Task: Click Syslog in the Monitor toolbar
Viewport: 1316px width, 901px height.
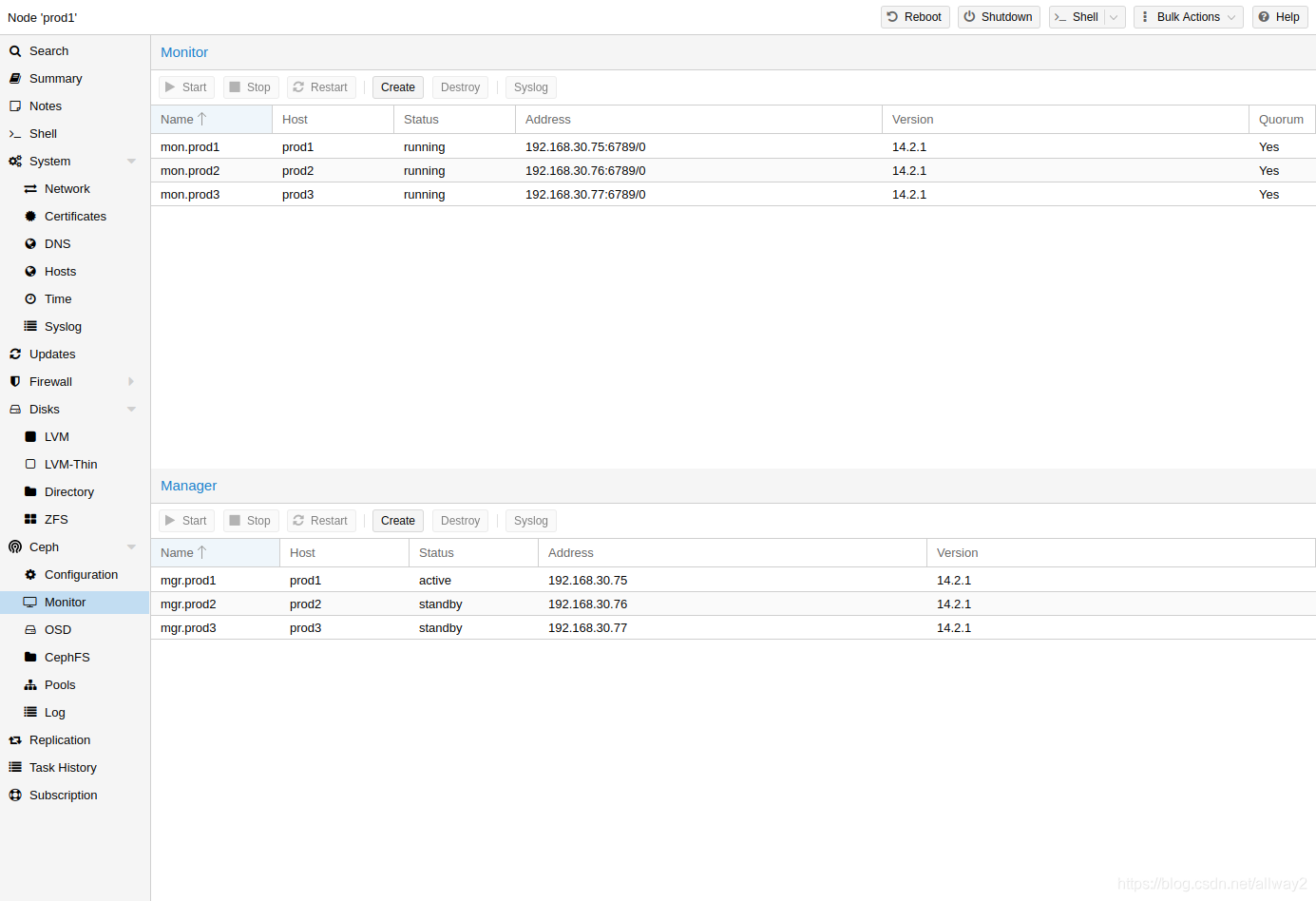Action: pyautogui.click(x=531, y=87)
